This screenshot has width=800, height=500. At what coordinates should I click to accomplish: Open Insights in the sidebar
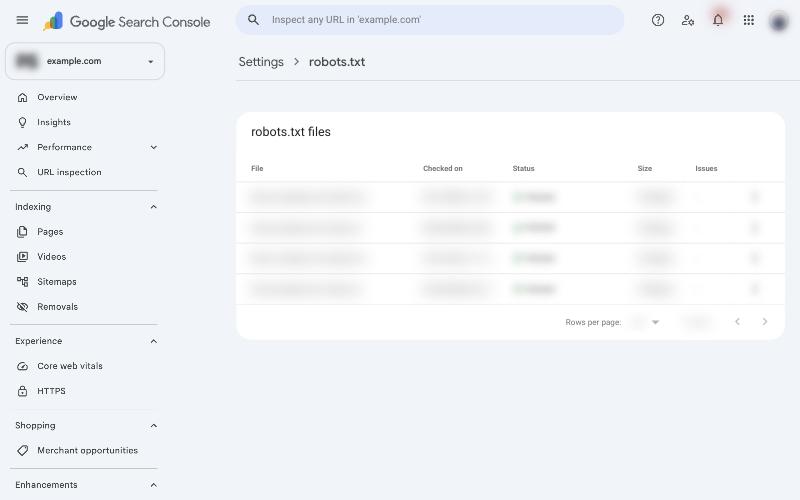(54, 122)
